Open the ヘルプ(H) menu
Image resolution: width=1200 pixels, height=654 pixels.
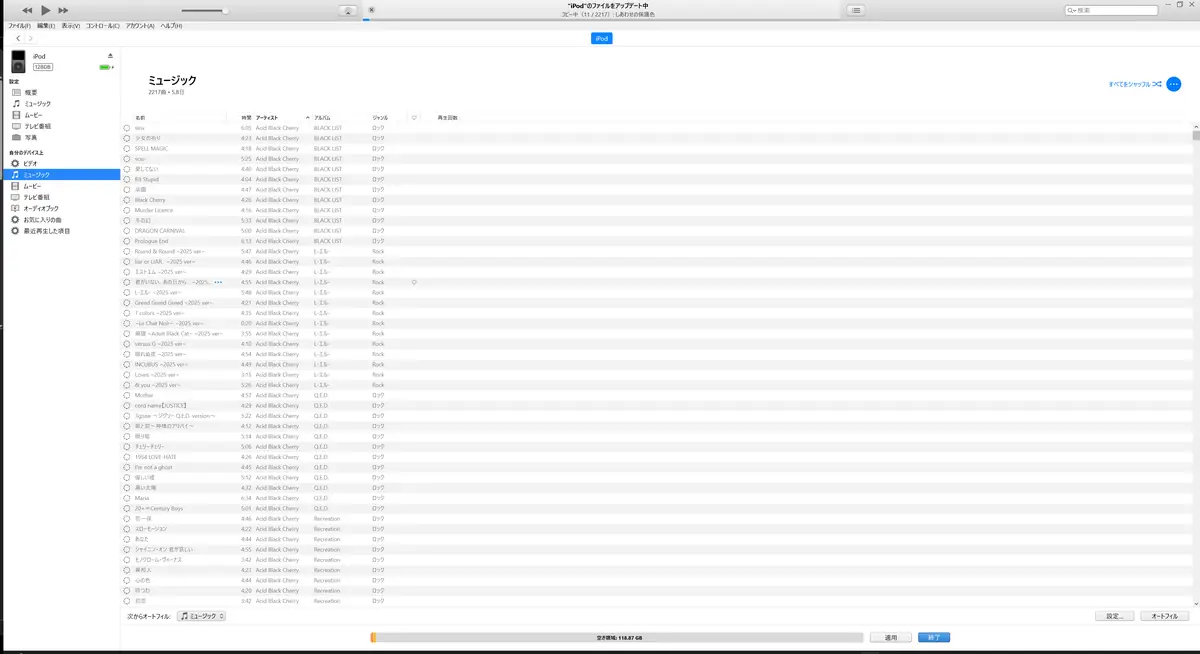tap(172, 25)
